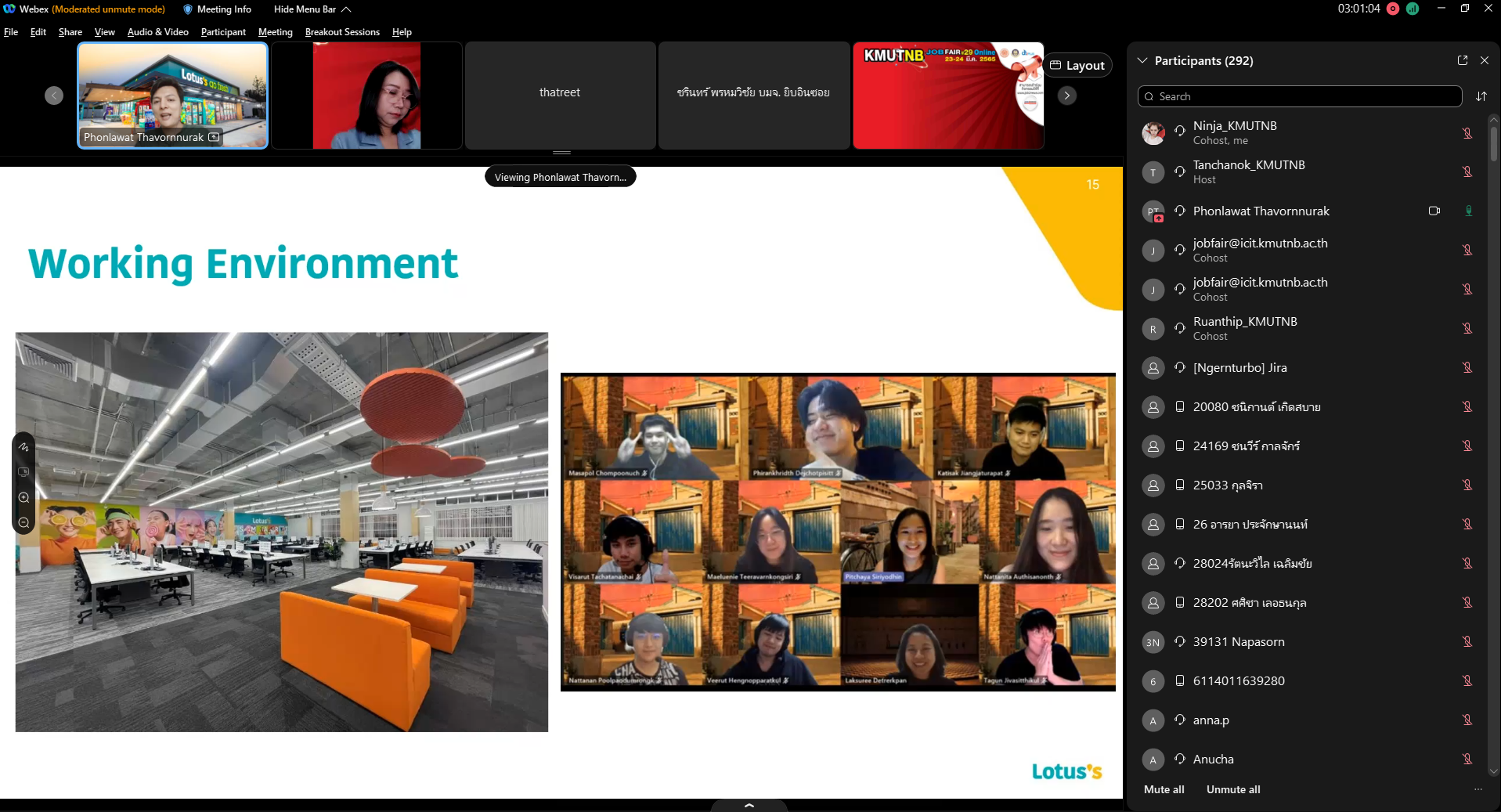The width and height of the screenshot is (1501, 812).
Task: Click the Meeting Info button
Action: click(217, 9)
